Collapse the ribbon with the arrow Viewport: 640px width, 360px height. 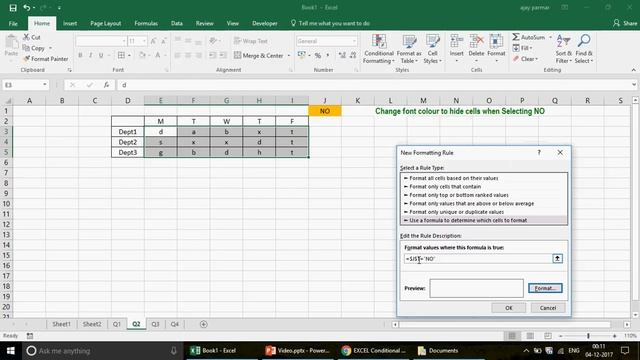(x=633, y=70)
